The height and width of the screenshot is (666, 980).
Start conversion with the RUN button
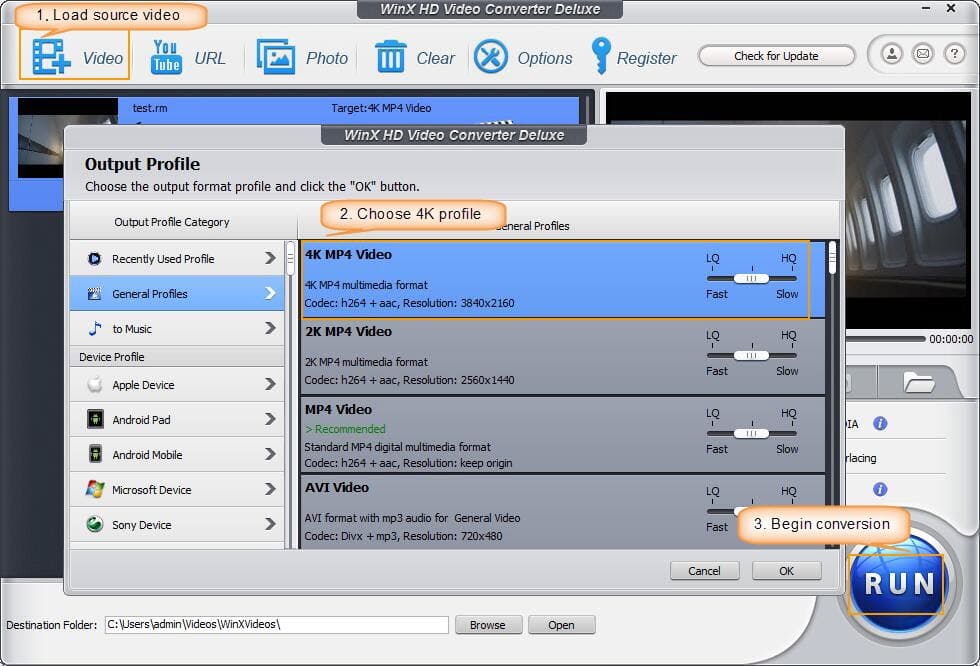pos(899,583)
